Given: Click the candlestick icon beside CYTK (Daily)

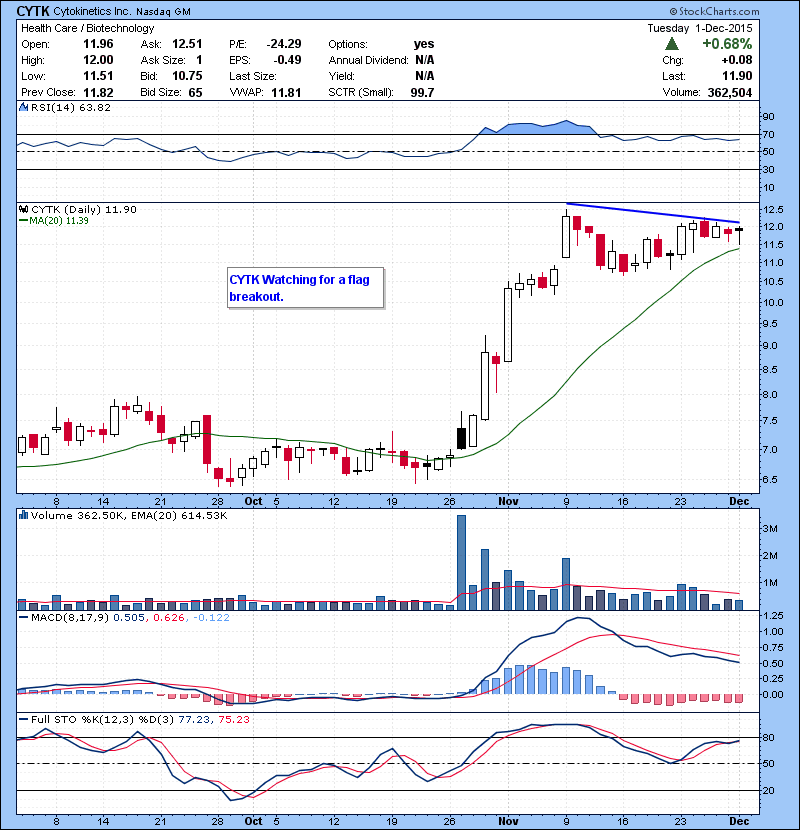Looking at the screenshot, I should tap(23, 210).
